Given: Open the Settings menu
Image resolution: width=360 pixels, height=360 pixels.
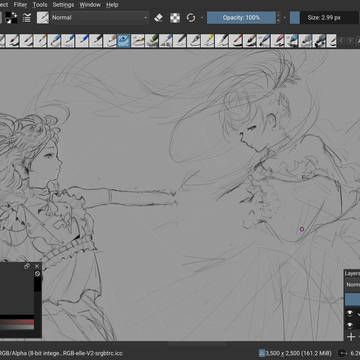Looking at the screenshot, I should click(x=63, y=5).
